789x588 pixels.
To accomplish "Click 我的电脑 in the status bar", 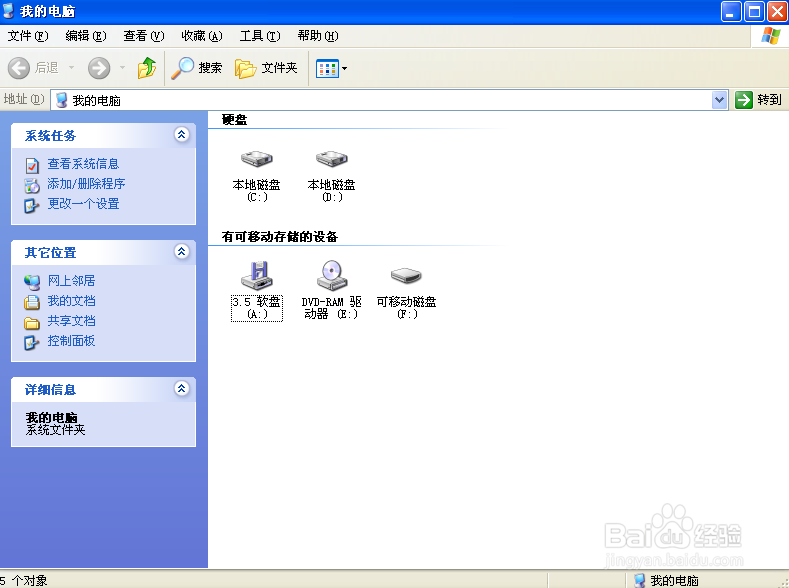I will tap(674, 580).
